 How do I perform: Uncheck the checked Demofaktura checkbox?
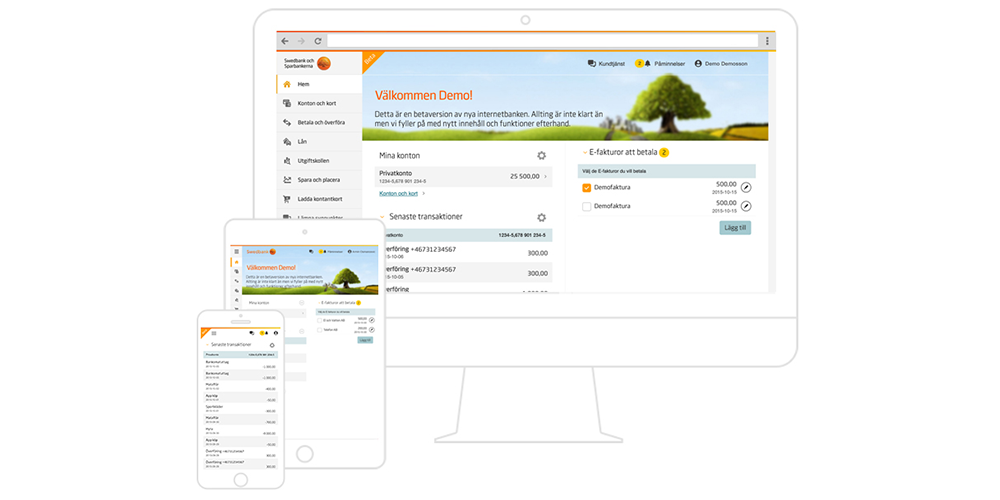click(587, 188)
